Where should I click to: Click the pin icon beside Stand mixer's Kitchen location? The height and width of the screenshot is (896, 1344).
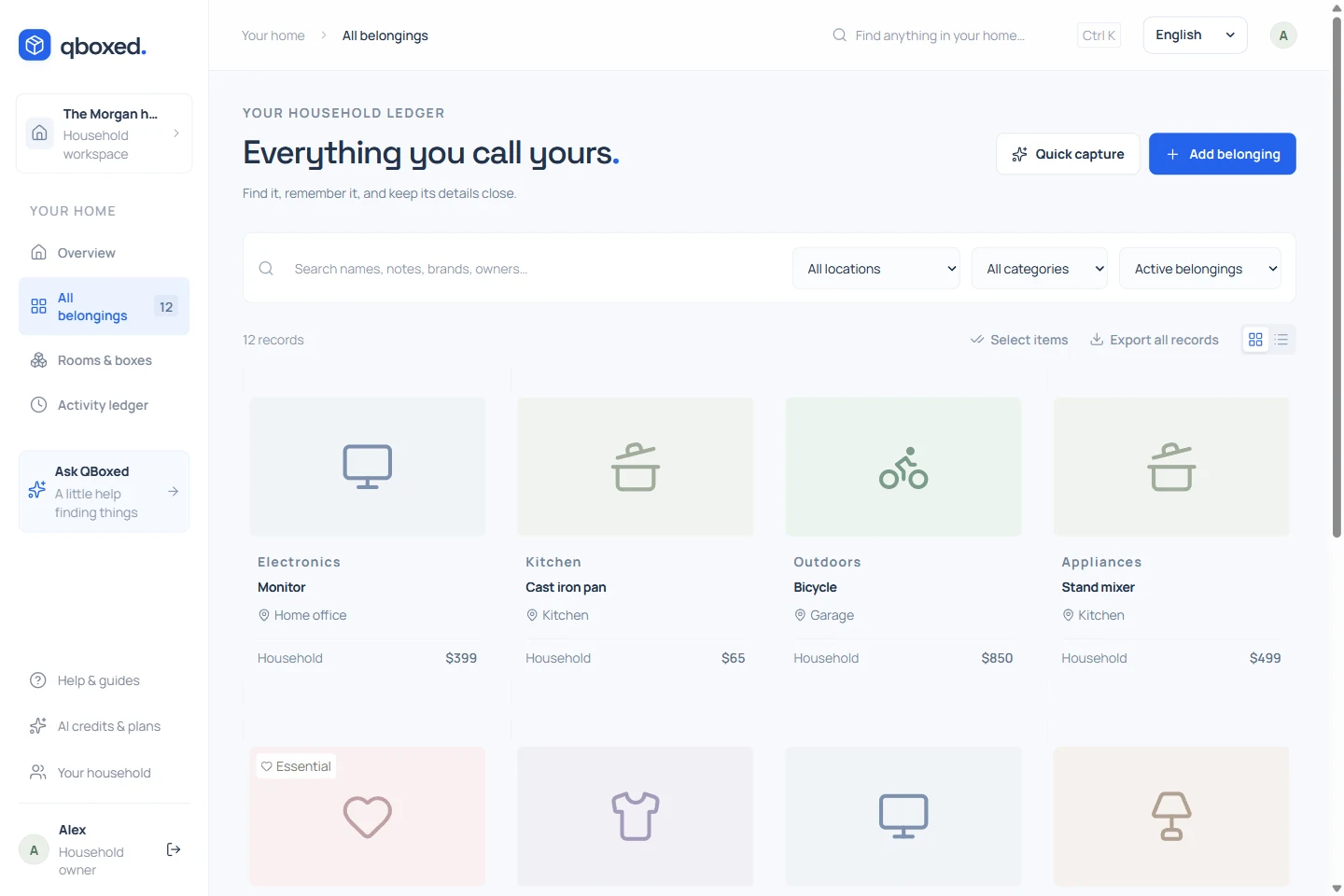[1068, 615]
